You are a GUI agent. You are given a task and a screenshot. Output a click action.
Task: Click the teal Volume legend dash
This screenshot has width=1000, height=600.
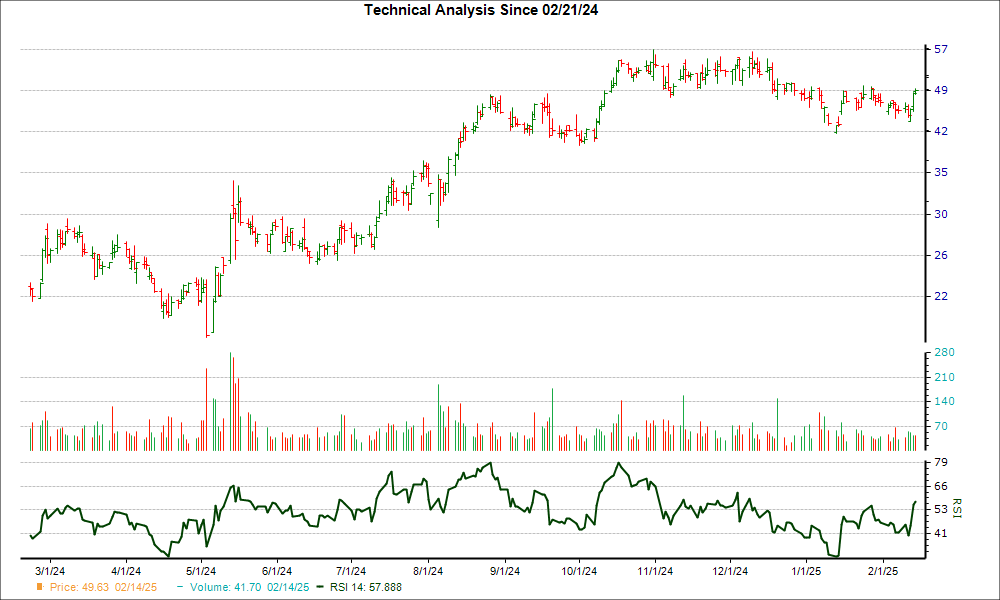(180, 587)
